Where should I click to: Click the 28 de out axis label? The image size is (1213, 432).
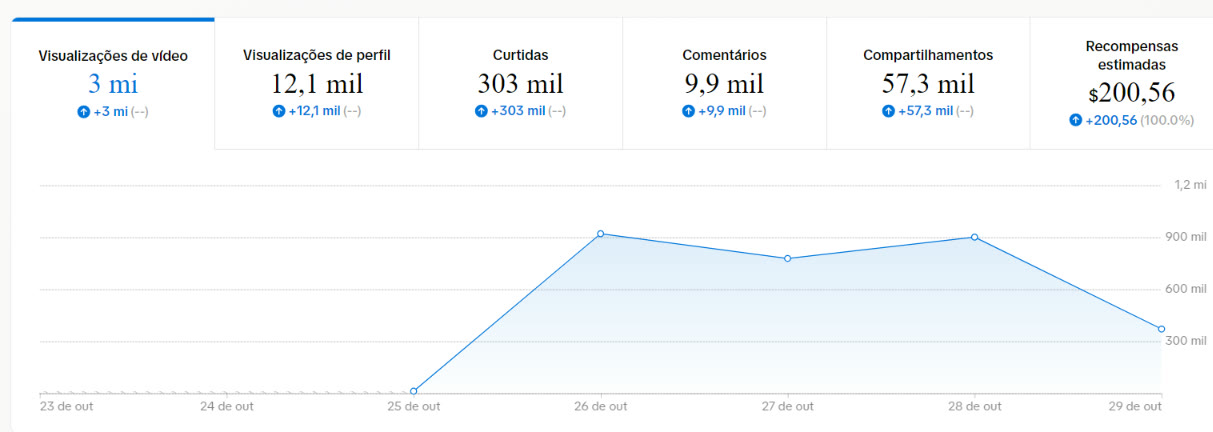coord(974,407)
